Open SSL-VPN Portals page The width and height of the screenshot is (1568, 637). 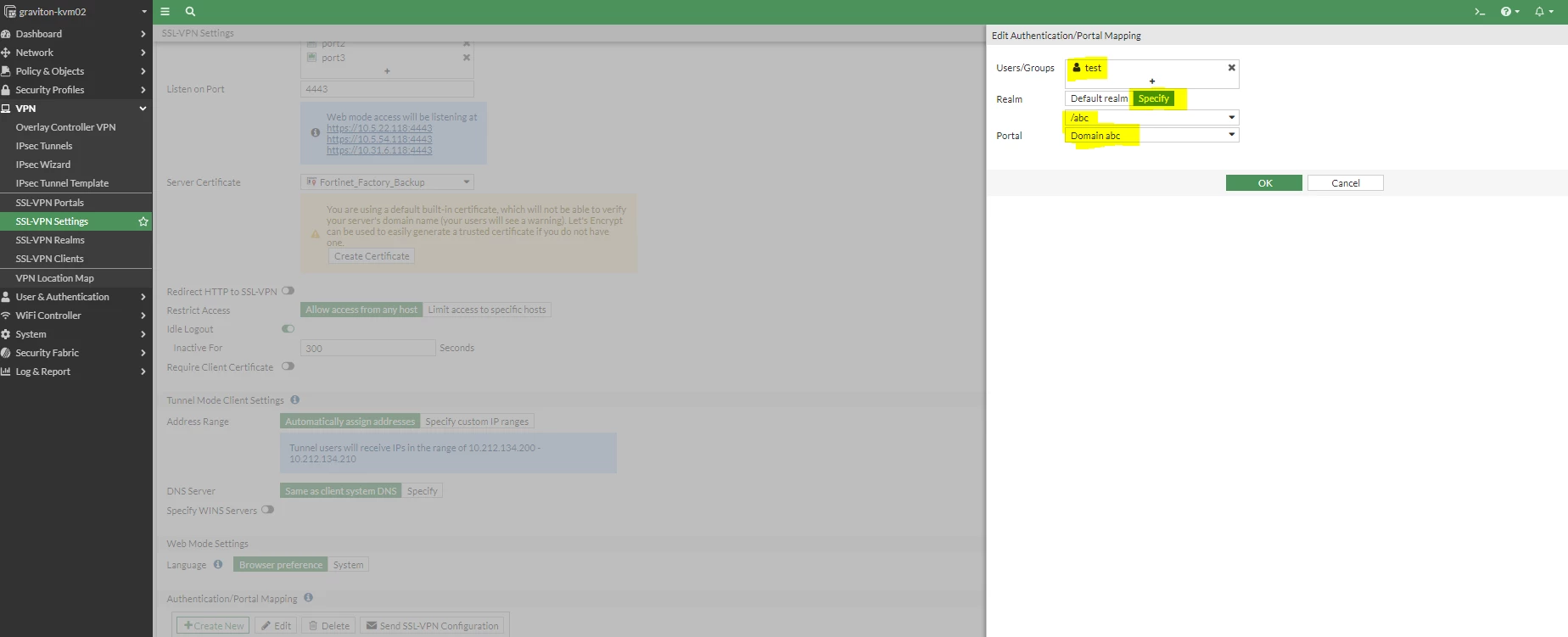(x=49, y=203)
